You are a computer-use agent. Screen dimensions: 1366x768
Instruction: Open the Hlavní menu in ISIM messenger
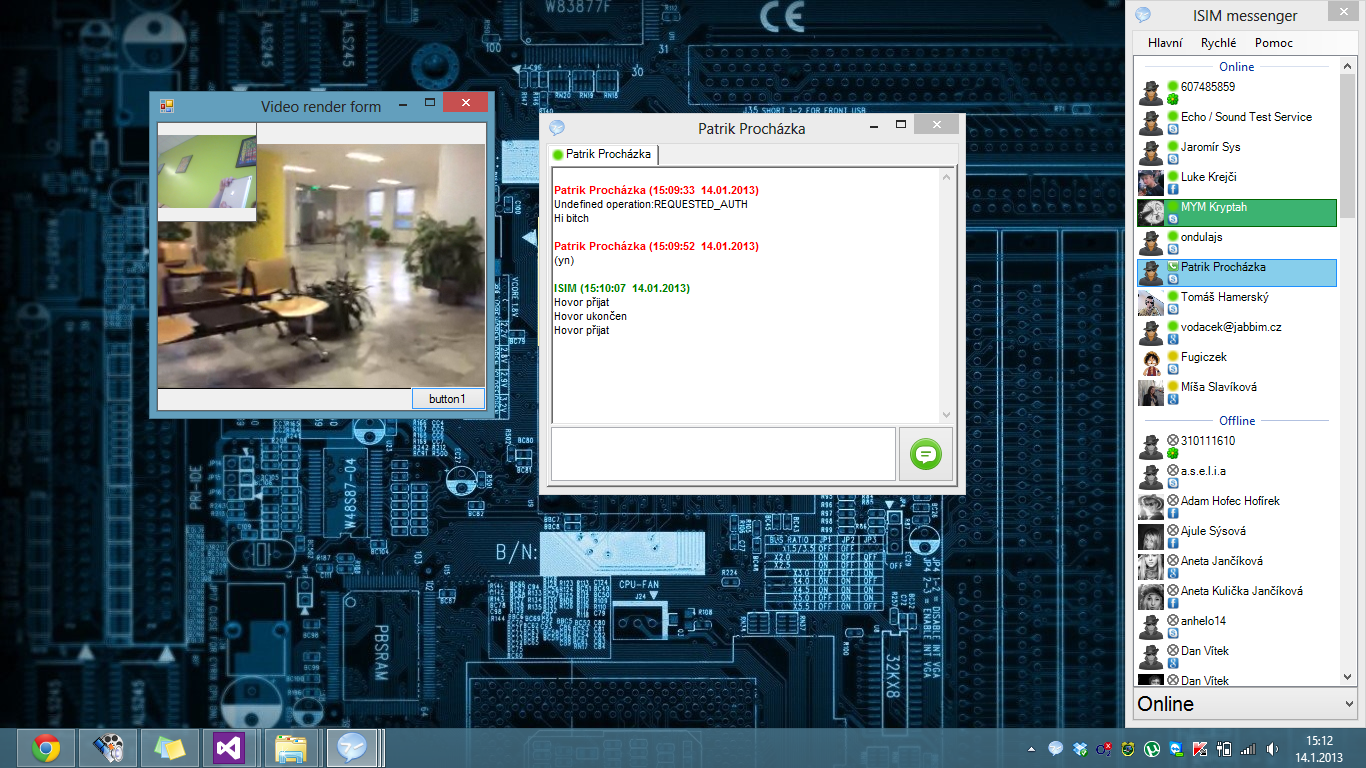pyautogui.click(x=1165, y=43)
